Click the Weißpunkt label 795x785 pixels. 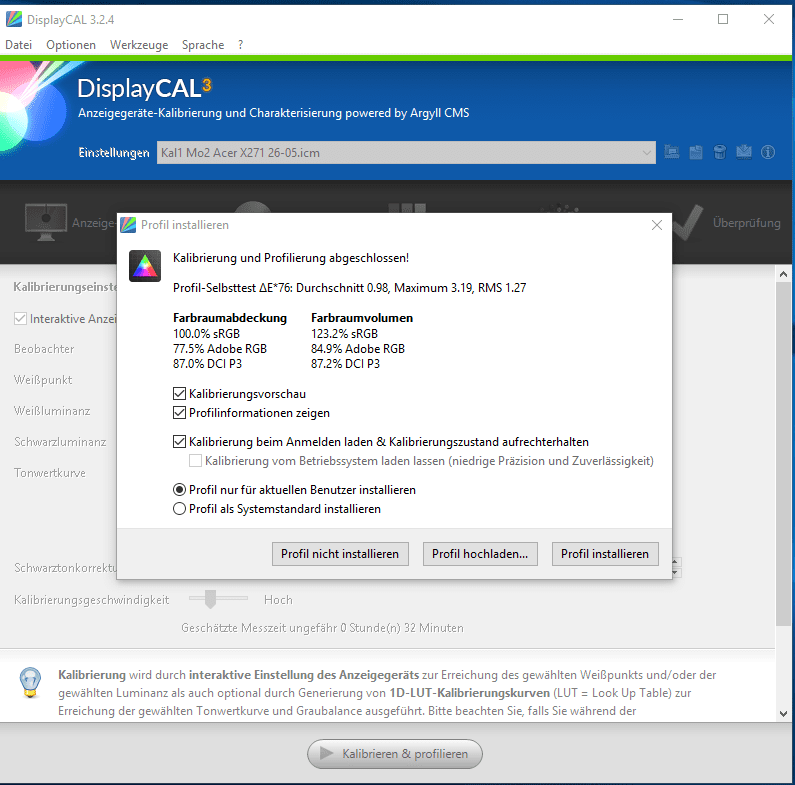(x=43, y=380)
